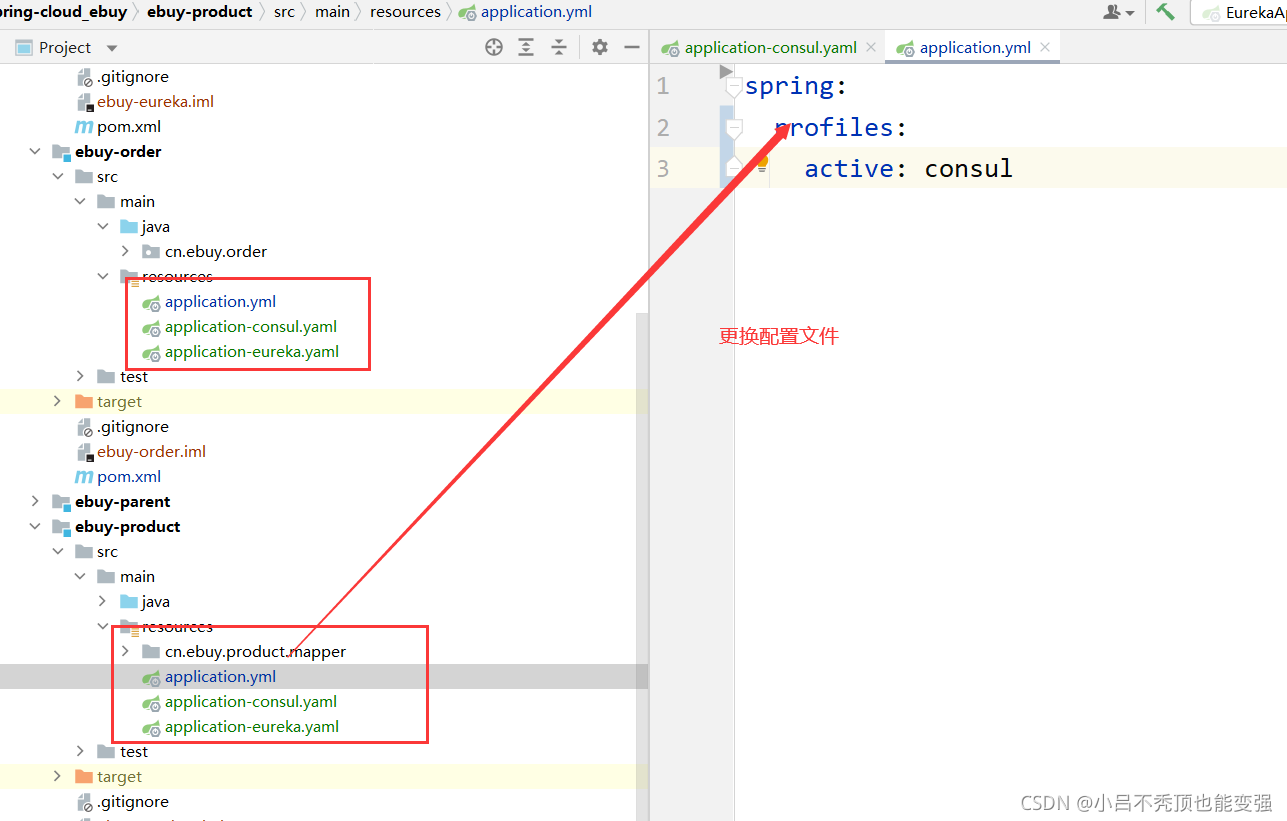
Task: Open the Eureka run configuration selector
Action: pos(1240,13)
